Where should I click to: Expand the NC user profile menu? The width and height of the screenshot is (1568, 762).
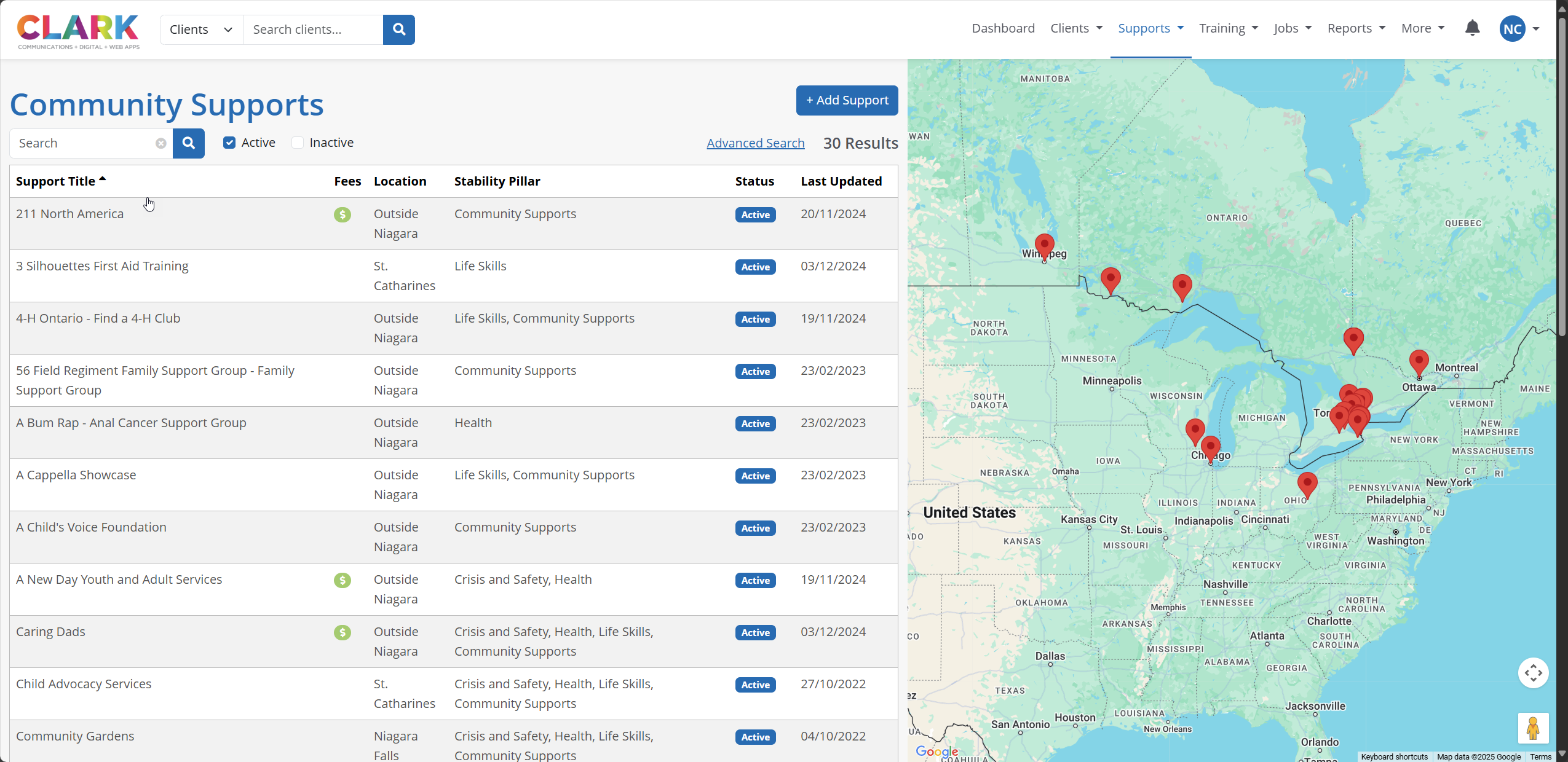point(1519,28)
